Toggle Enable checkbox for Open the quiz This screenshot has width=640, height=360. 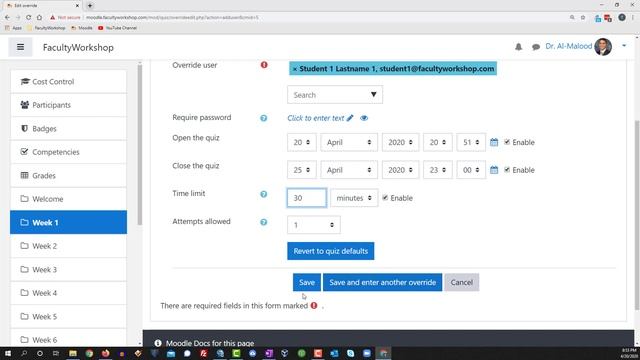tap(507, 142)
